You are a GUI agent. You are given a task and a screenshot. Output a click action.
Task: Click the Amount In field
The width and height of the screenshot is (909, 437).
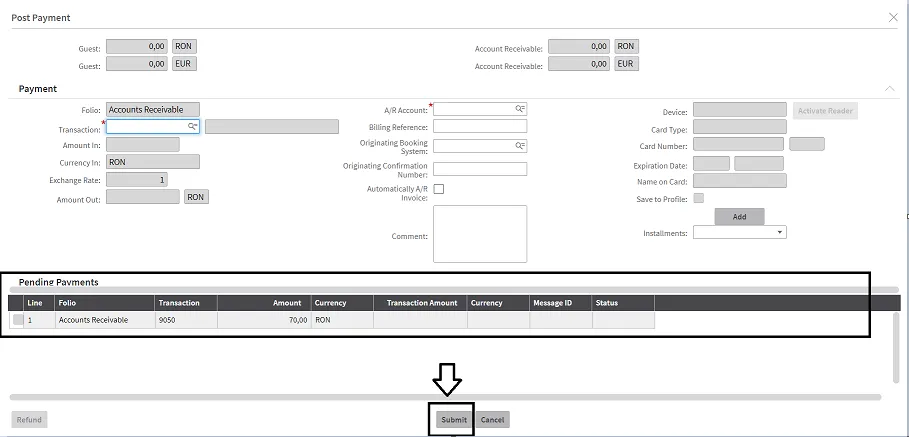(x=143, y=144)
